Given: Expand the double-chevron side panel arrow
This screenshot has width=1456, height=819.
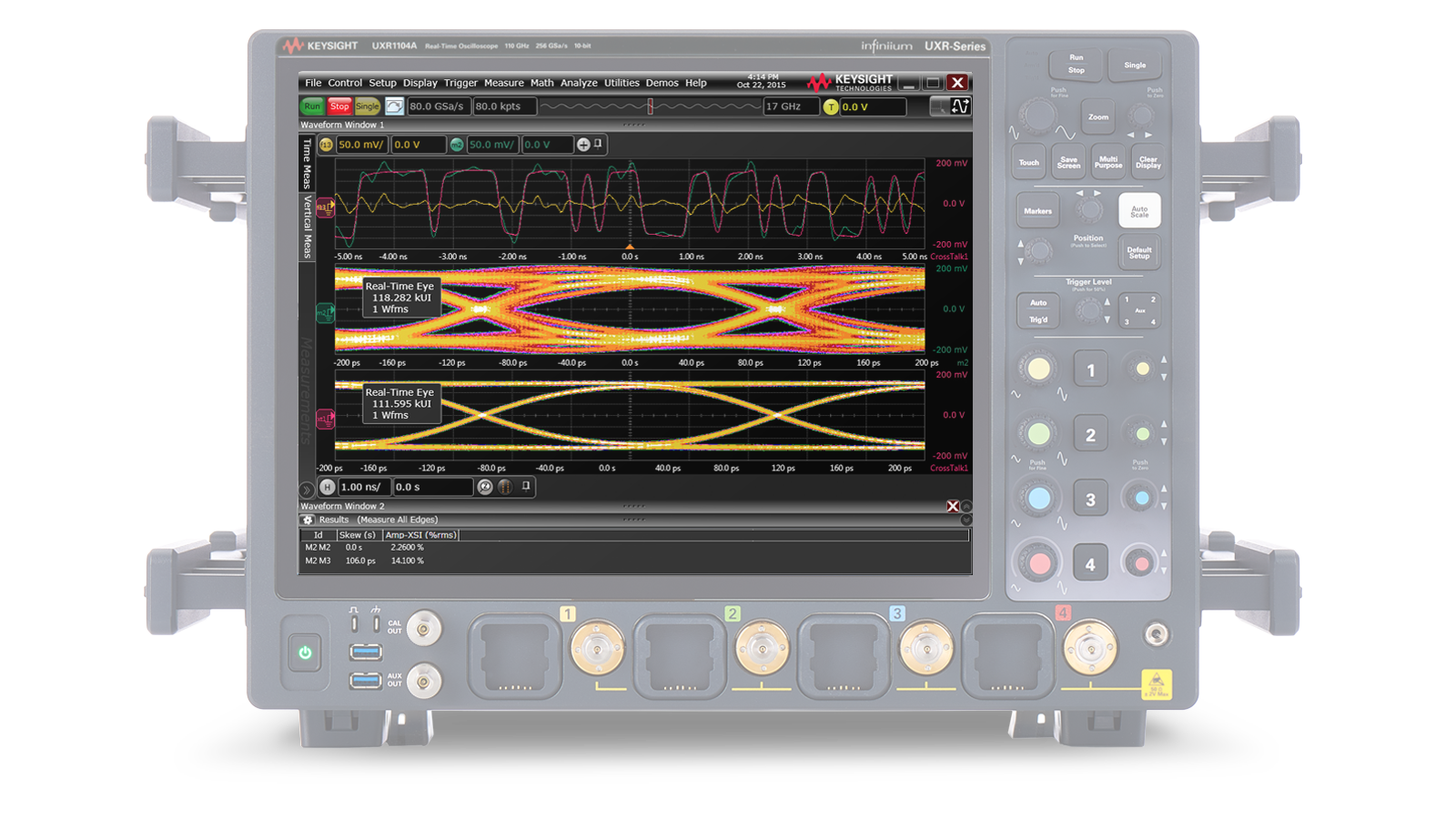Looking at the screenshot, I should click(x=307, y=490).
